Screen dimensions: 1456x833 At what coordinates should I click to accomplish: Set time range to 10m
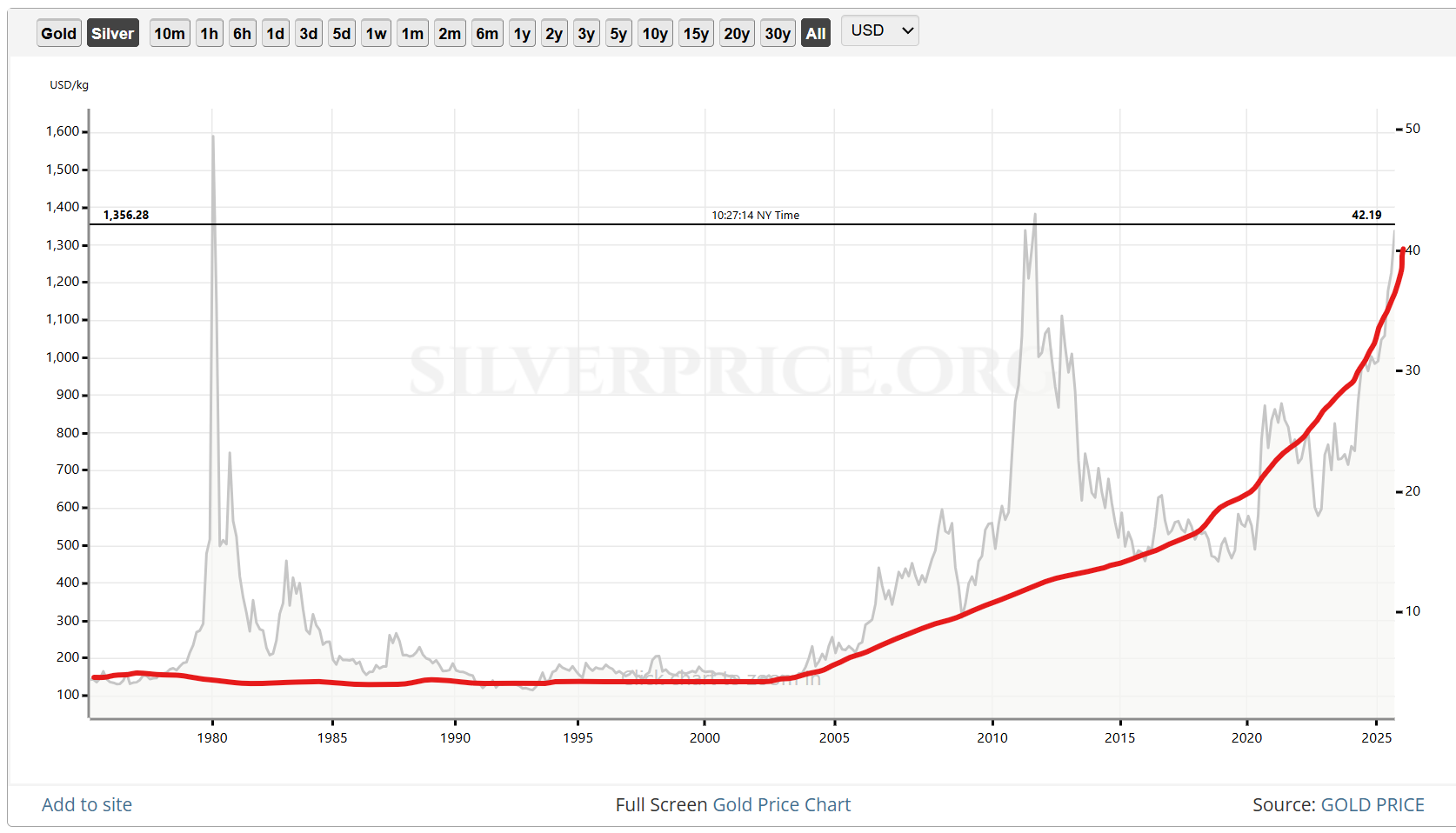tap(170, 33)
